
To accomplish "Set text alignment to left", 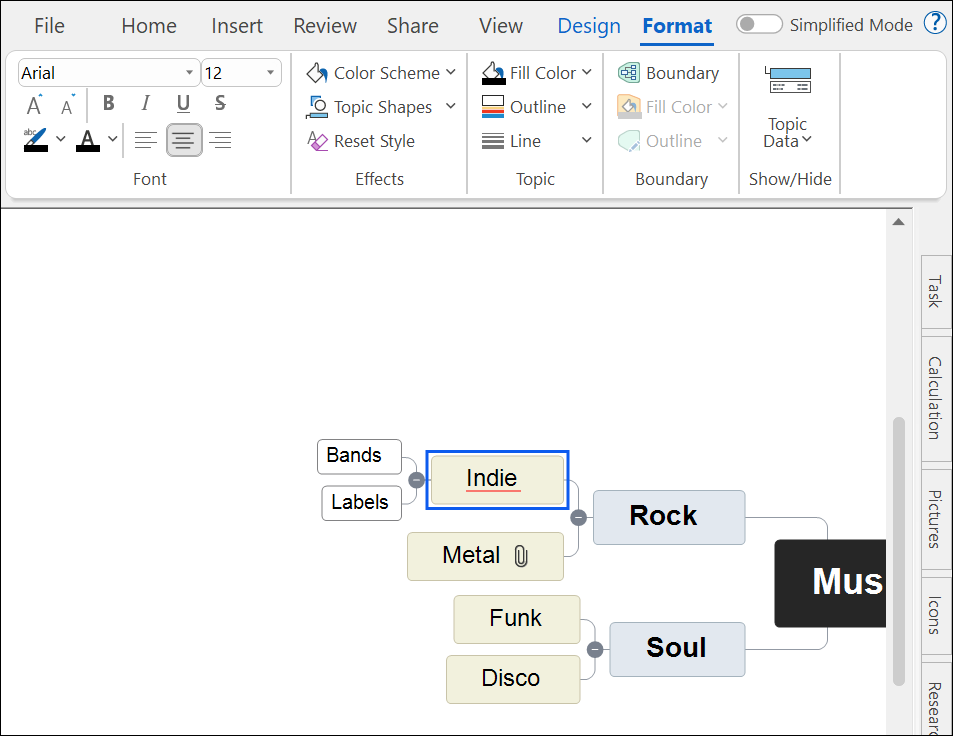I will pyautogui.click(x=146, y=140).
